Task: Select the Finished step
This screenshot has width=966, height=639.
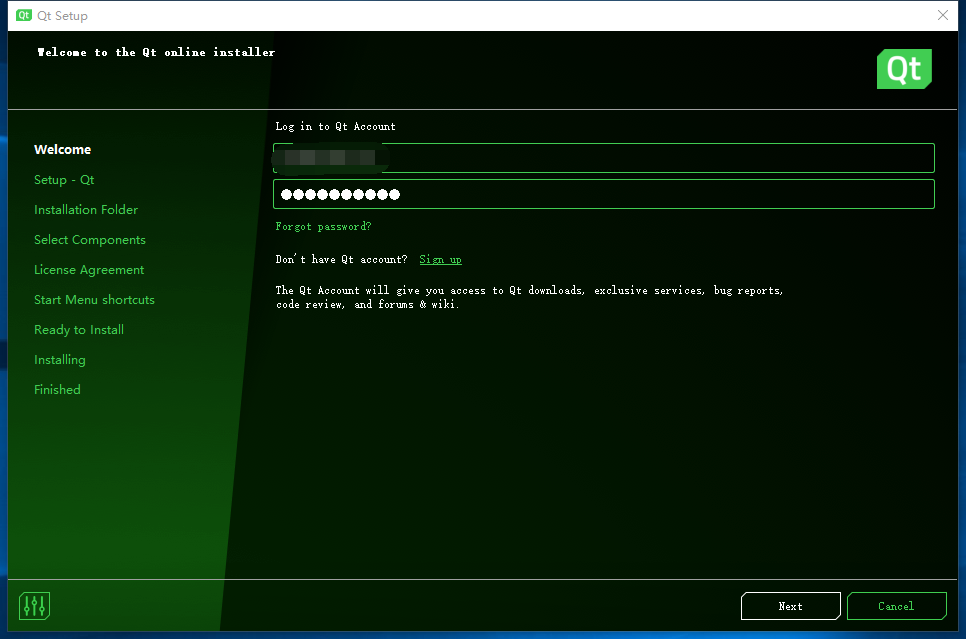Action: 57,389
